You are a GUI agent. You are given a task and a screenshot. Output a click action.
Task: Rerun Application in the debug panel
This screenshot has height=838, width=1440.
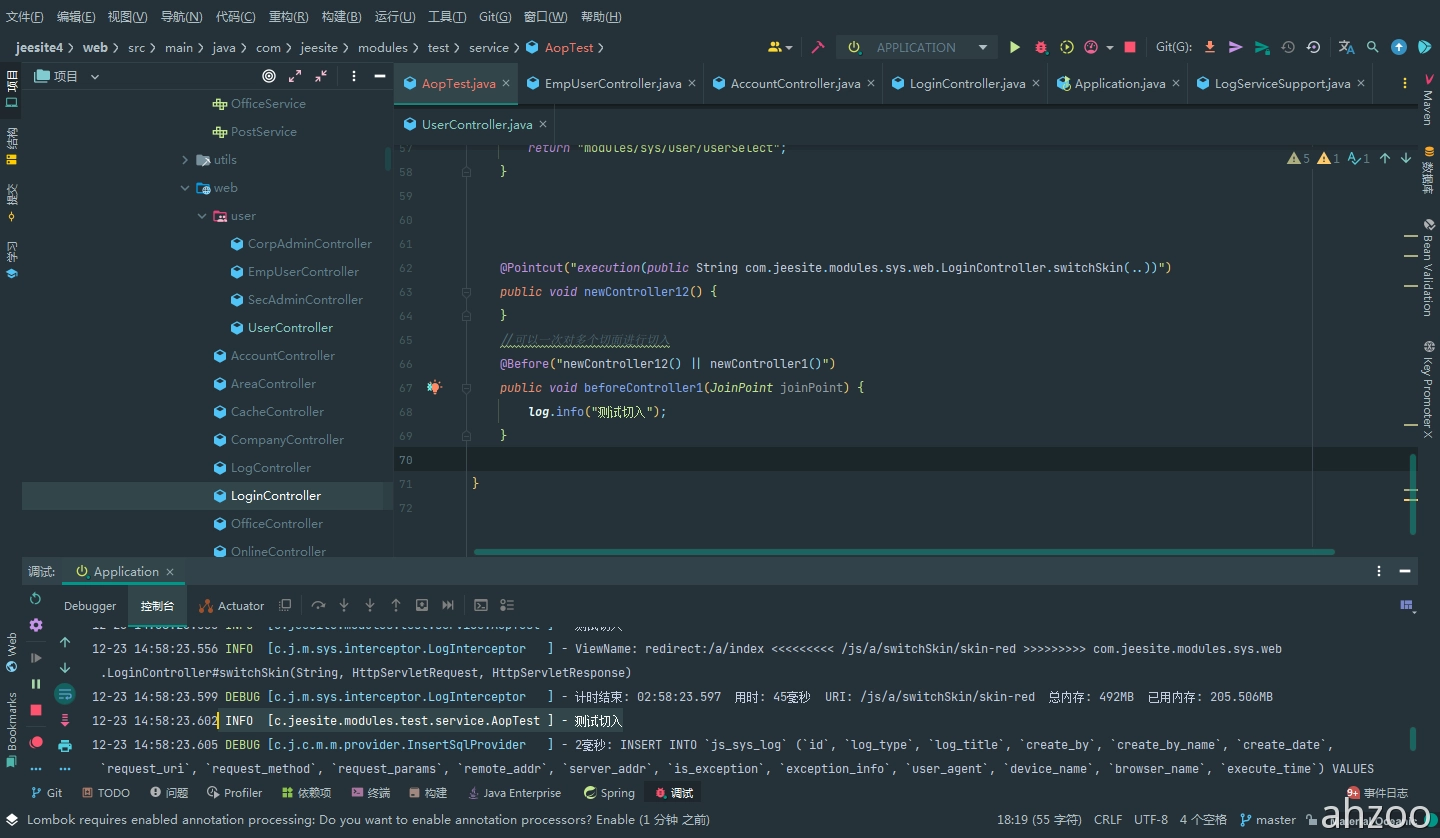tap(36, 599)
